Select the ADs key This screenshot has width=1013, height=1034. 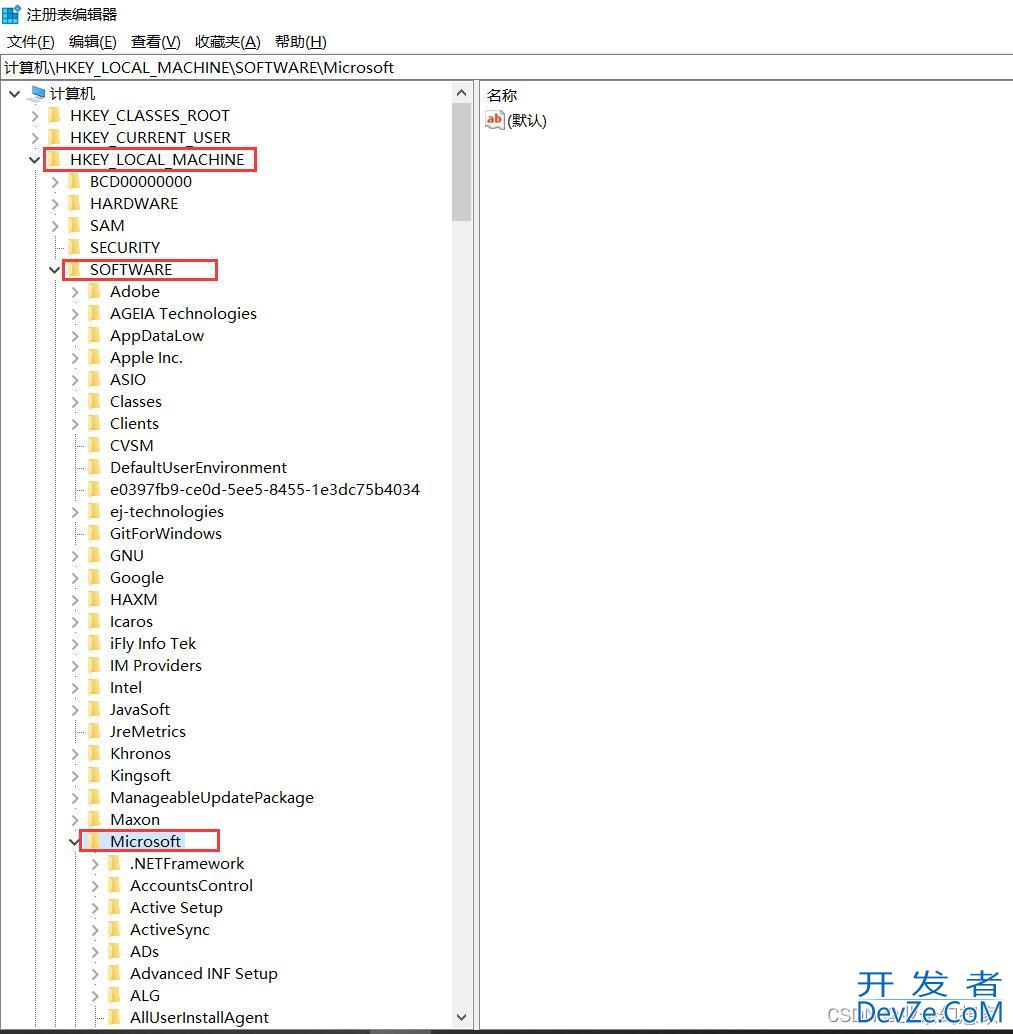(x=144, y=952)
